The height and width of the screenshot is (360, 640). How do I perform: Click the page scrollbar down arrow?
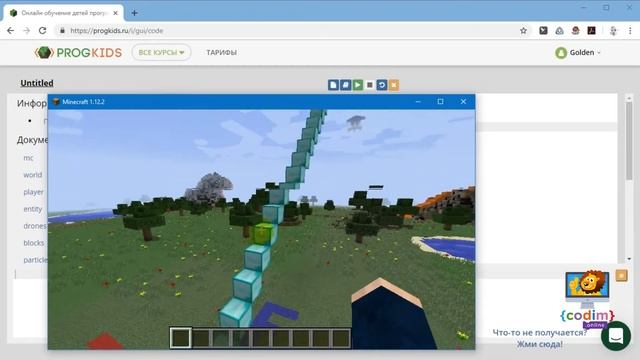629,259
